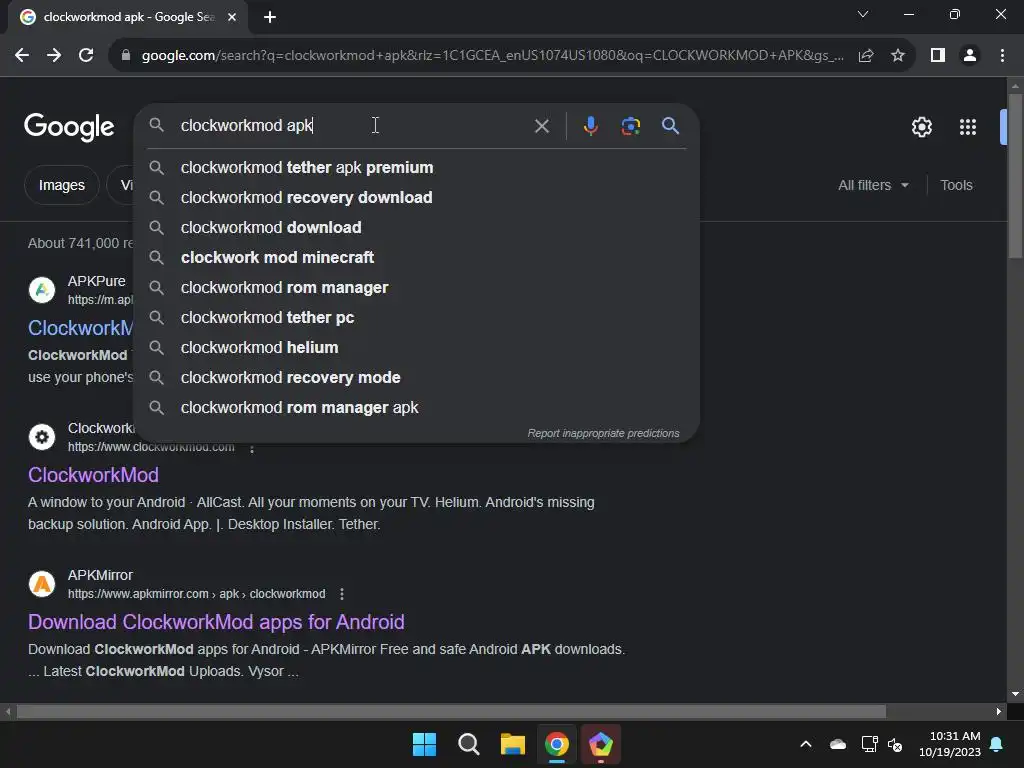1024x768 pixels.
Task: Click the vertical scrollbar thumb
Action: pyautogui.click(x=1015, y=176)
